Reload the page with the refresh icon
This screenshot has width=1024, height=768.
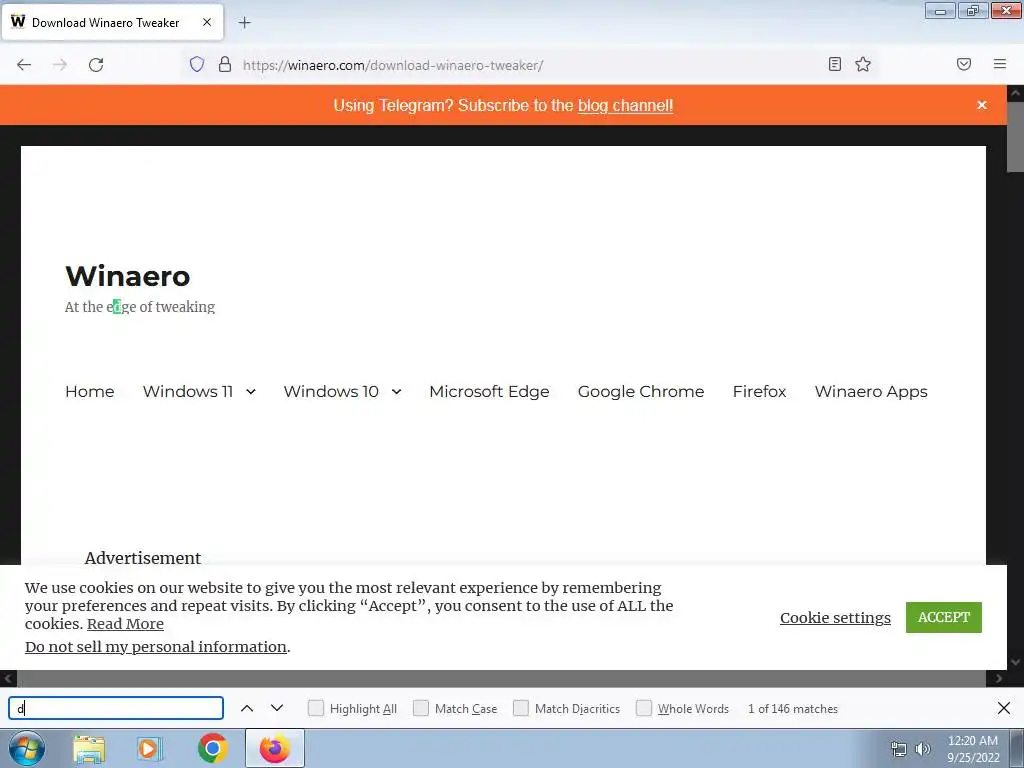click(96, 65)
